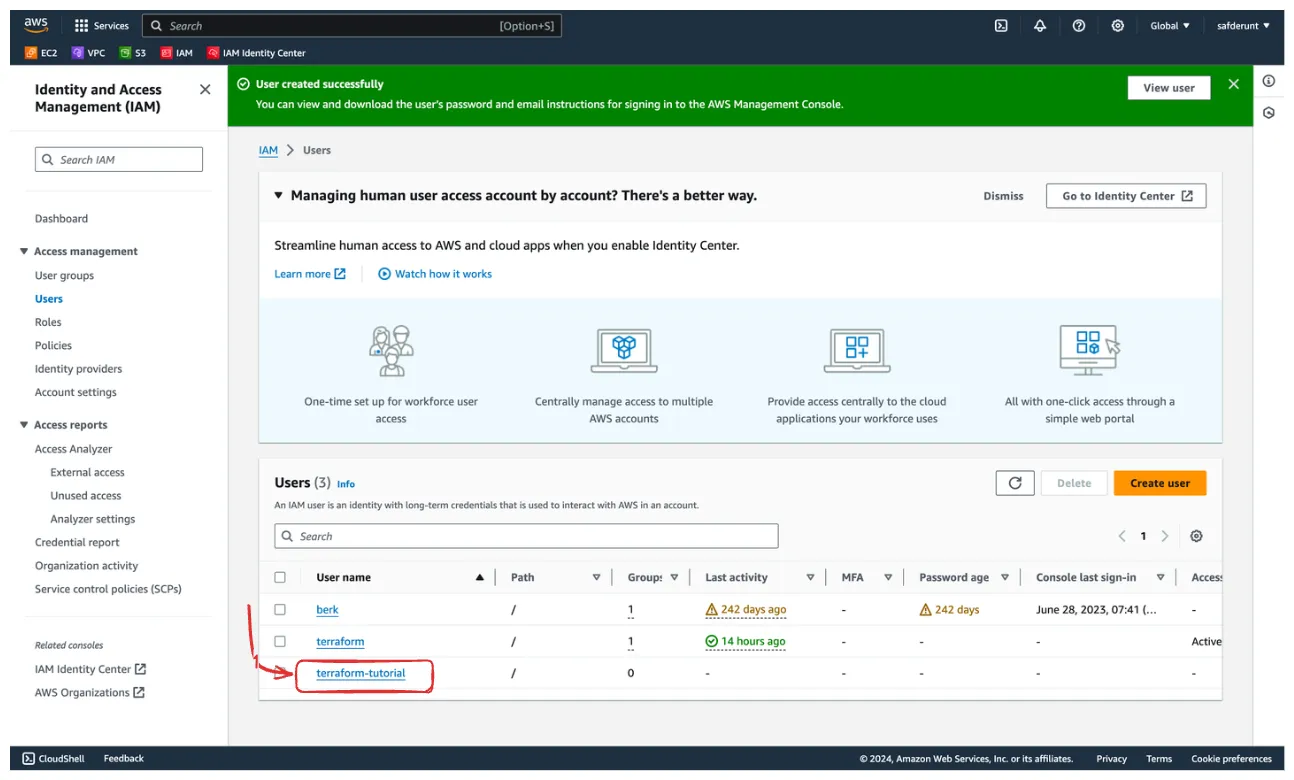Viewport: 1294px width, 780px height.
Task: Toggle the select-all users checkbox
Action: (280, 577)
